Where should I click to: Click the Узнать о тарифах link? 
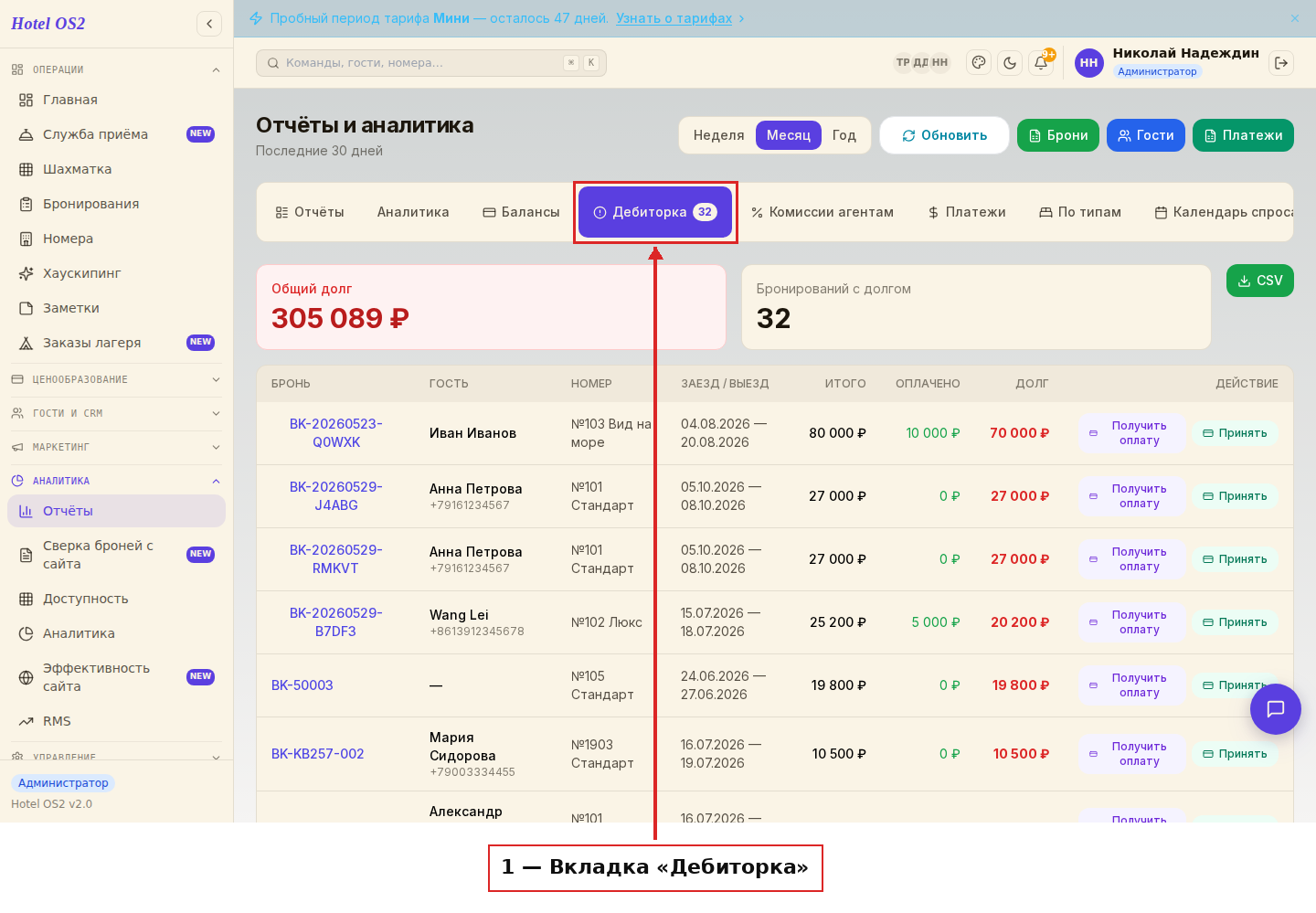(674, 18)
